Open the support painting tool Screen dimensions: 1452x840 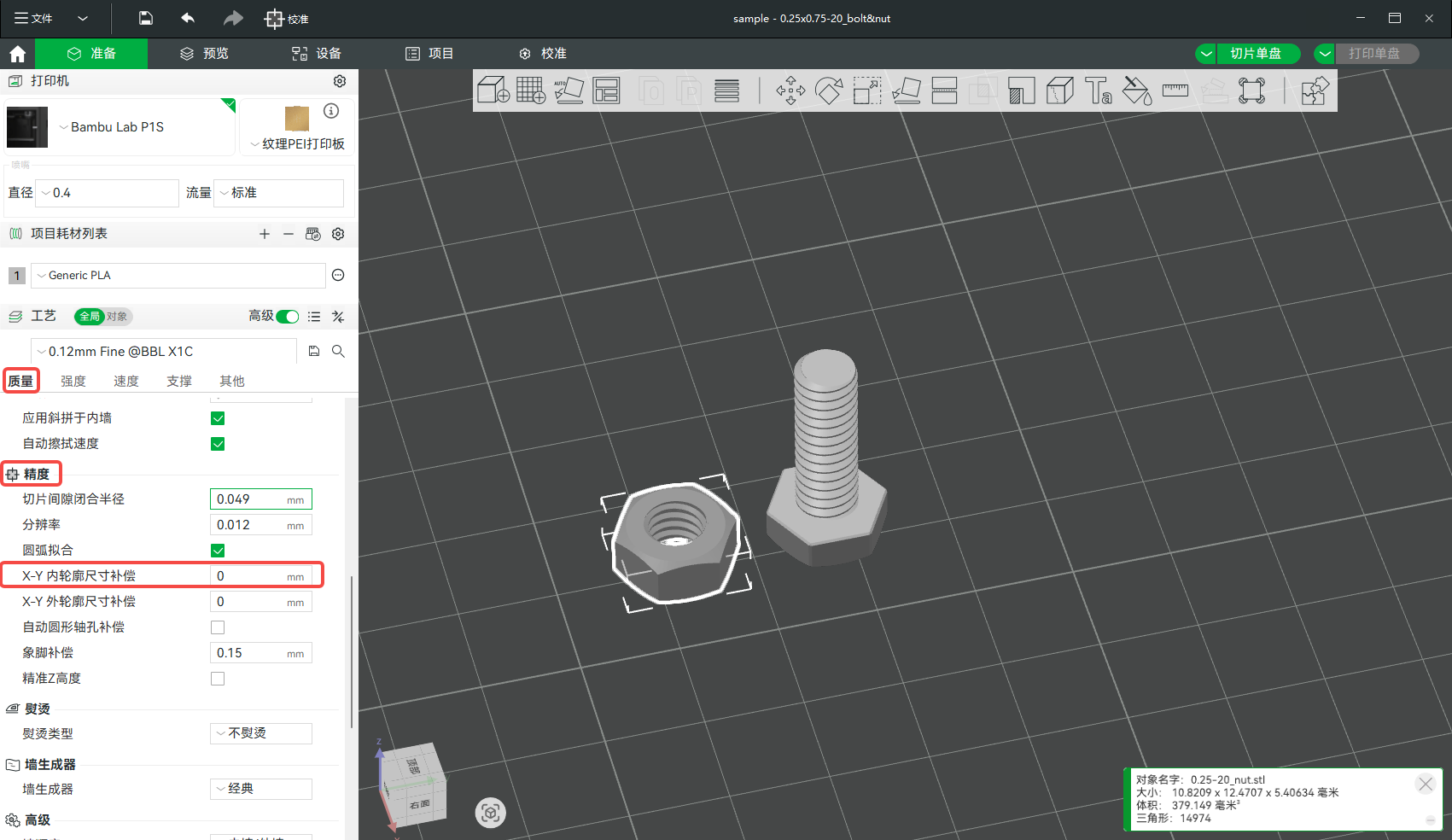click(x=1021, y=90)
